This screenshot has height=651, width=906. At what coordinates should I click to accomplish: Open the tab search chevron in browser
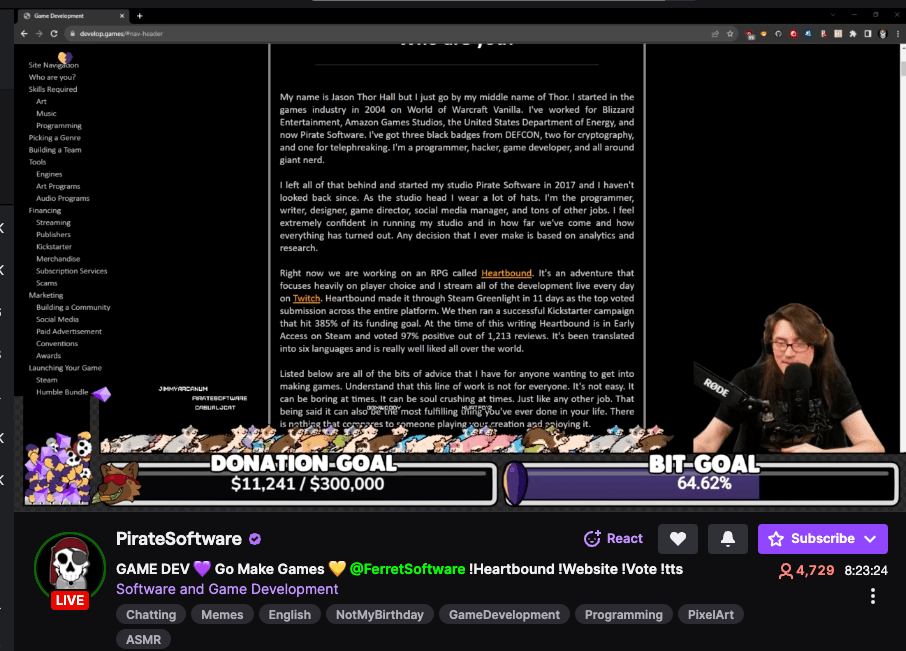tap(833, 15)
